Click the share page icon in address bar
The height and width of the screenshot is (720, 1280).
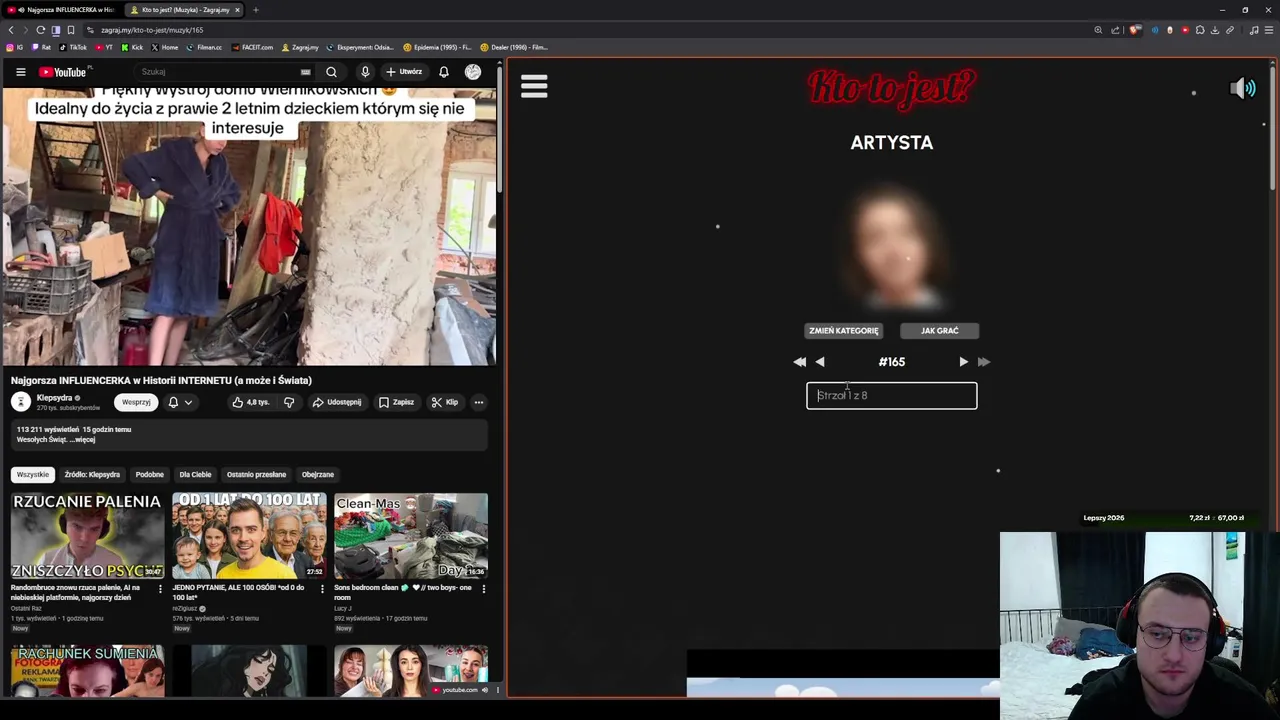pos(1115,30)
